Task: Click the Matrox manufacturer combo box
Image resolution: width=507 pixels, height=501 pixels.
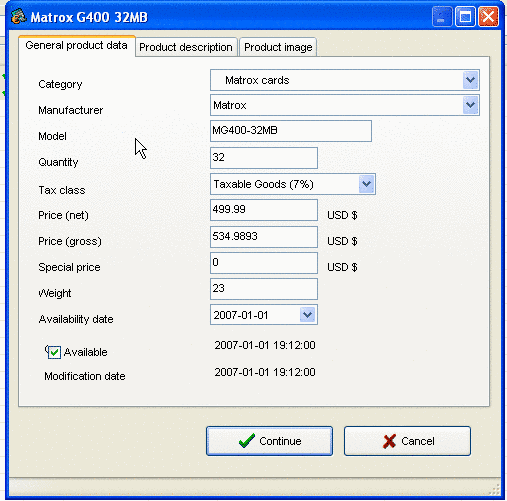Action: pyautogui.click(x=345, y=105)
